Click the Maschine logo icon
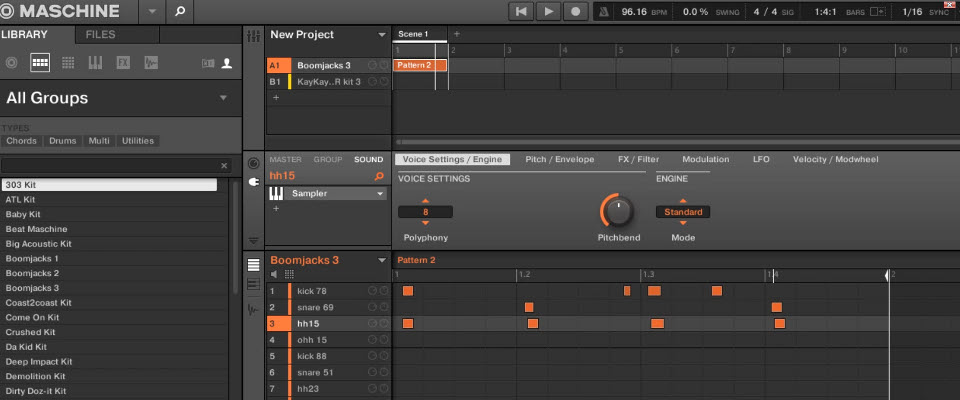Viewport: 960px width, 400px height. [x=8, y=11]
